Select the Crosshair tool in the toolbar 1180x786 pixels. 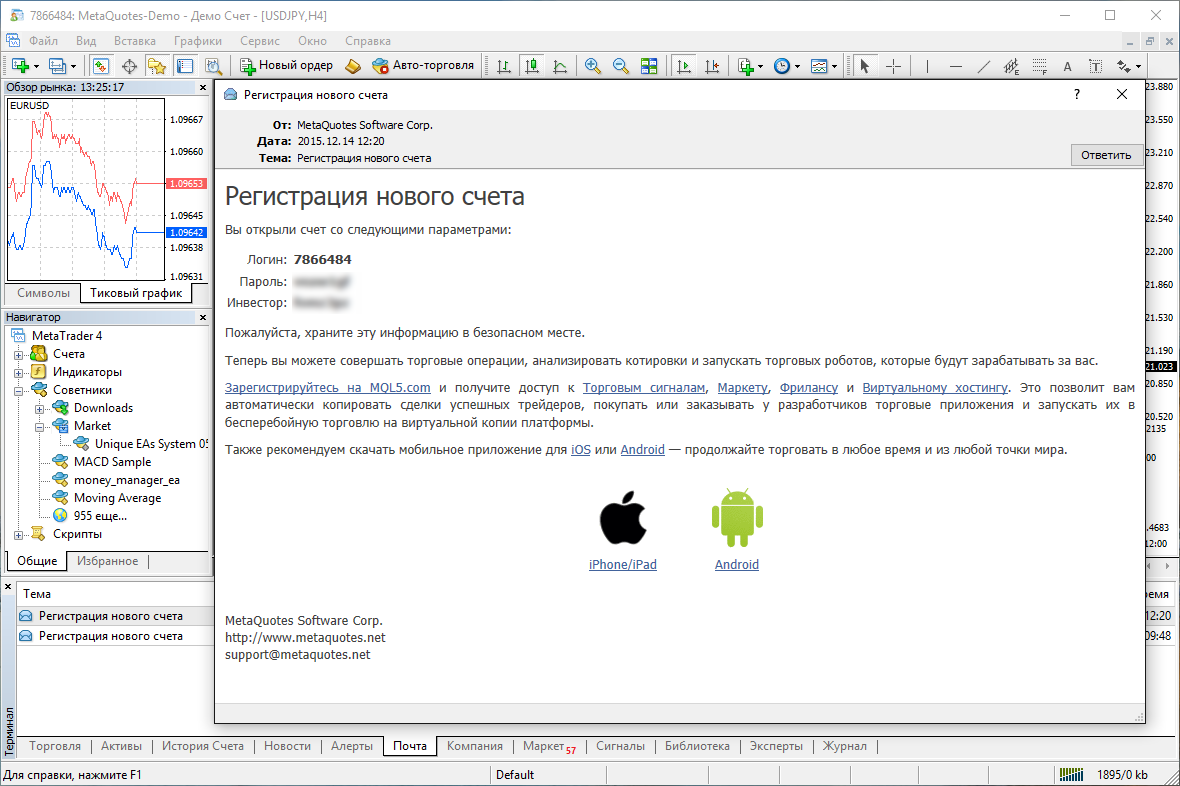point(894,66)
